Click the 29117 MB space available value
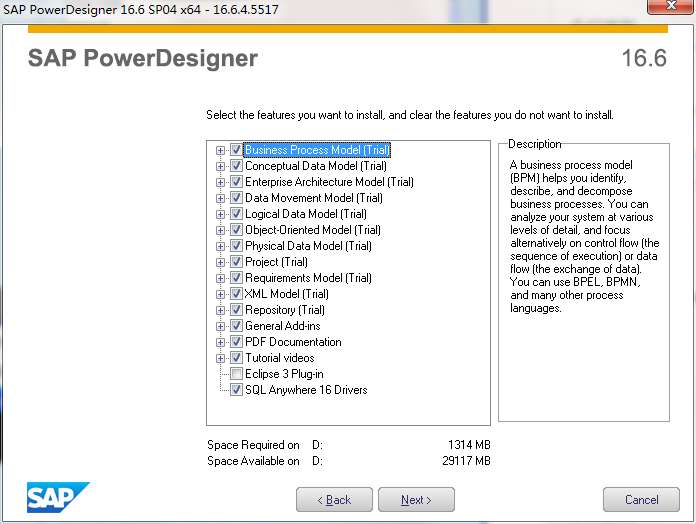Screen dimensions: 696x524 466,461
